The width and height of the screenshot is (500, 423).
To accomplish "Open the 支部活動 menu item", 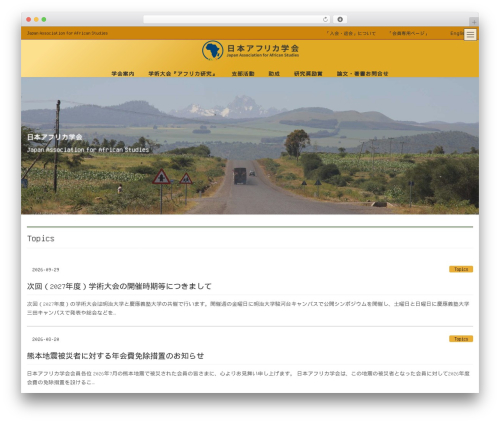I will click(243, 74).
